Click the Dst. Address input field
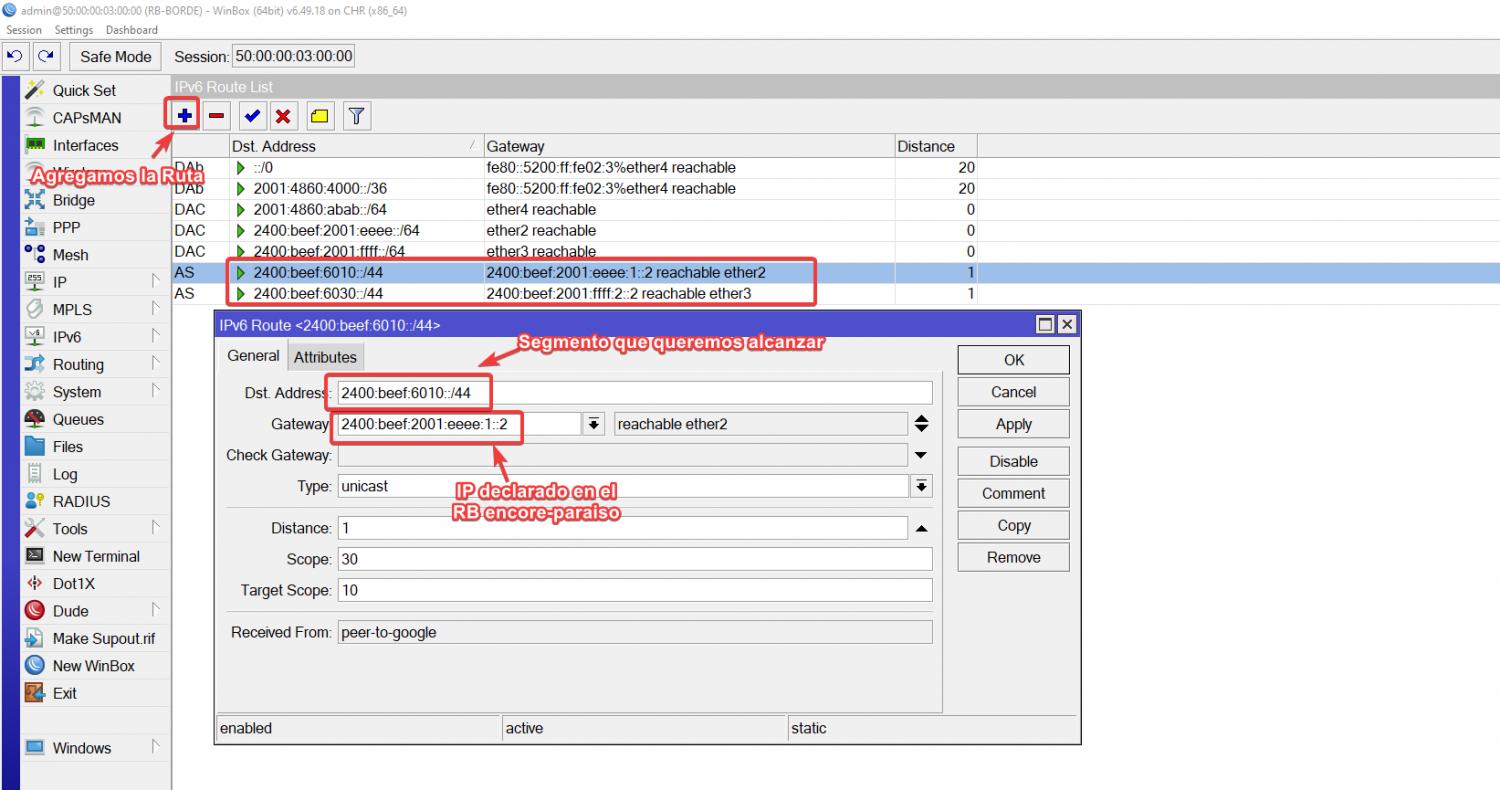This screenshot has height=790, width=1500. pyautogui.click(x=634, y=393)
